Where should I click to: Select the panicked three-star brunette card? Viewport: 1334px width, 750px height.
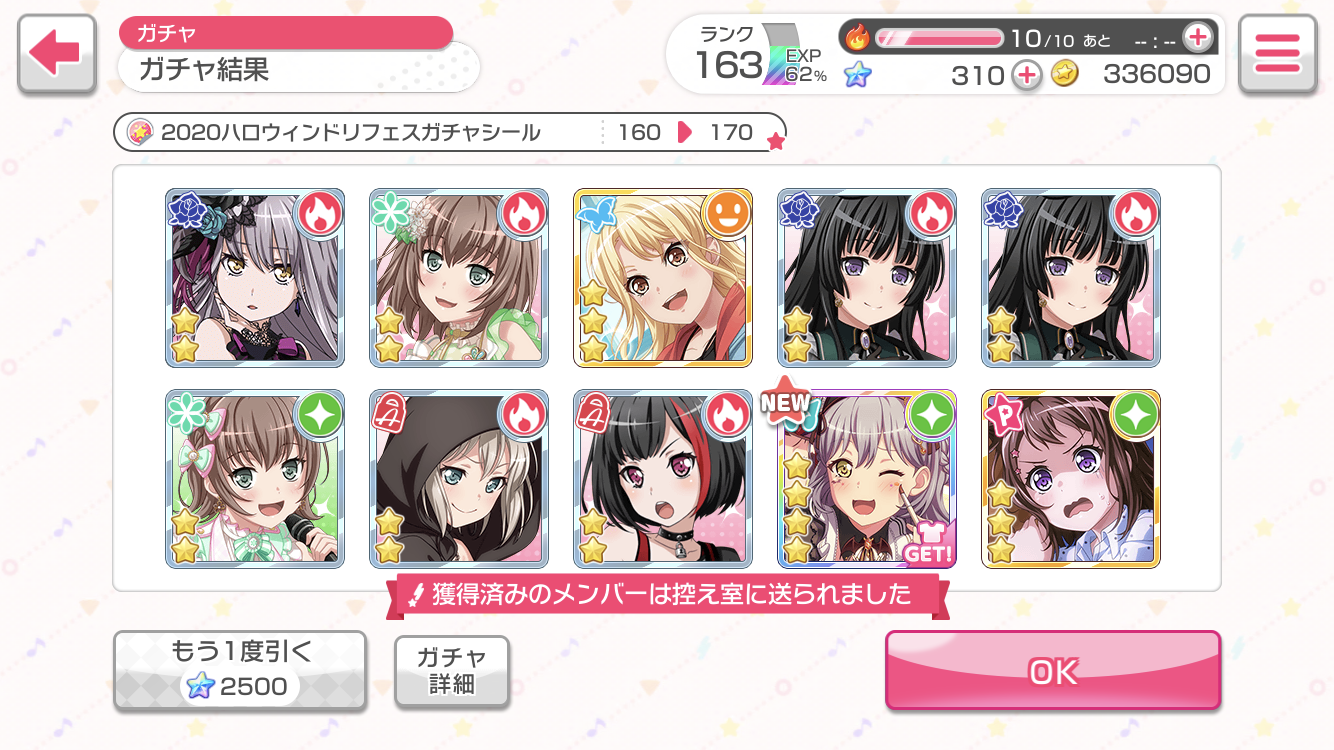[x=1071, y=479]
